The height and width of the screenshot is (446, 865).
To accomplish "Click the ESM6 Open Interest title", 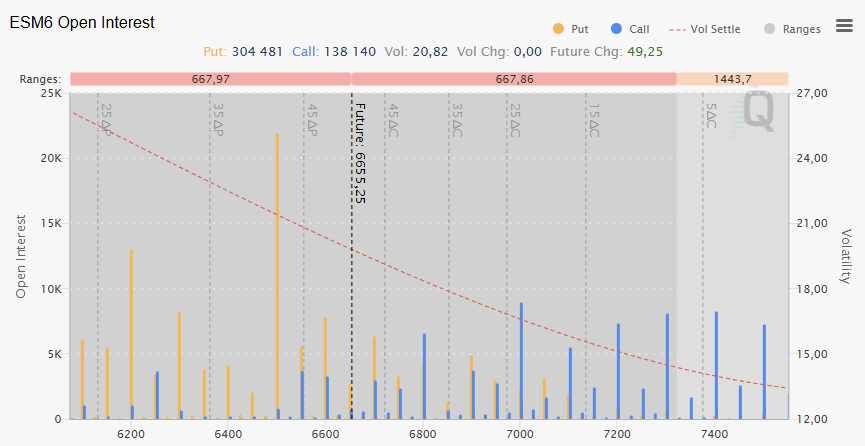I will coord(82,23).
